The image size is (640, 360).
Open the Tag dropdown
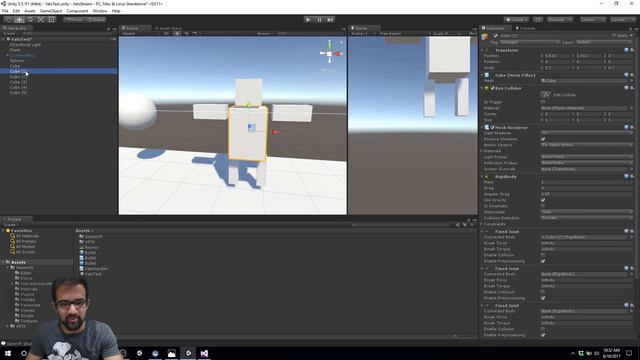click(x=529, y=42)
